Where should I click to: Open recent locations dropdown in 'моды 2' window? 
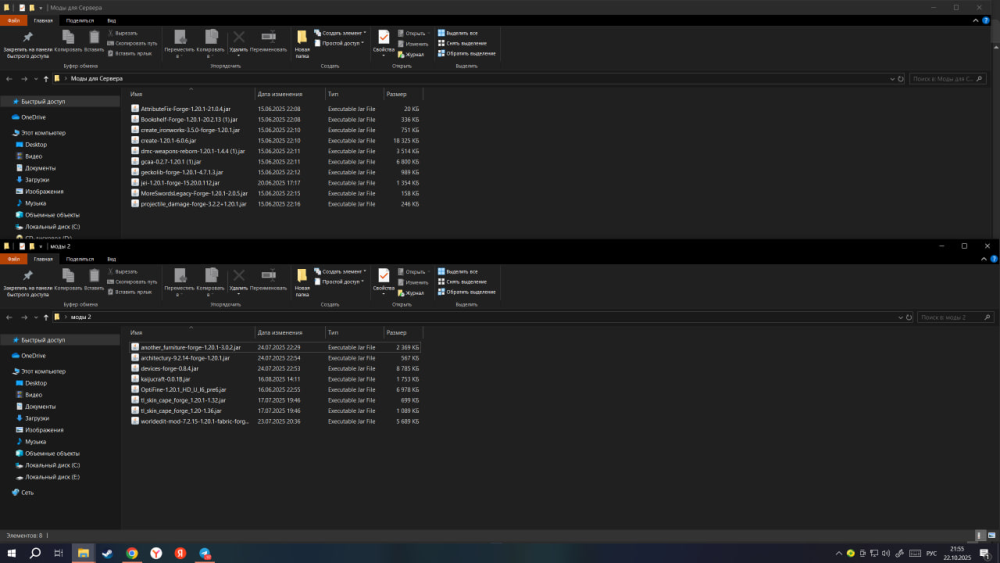(x=36, y=318)
